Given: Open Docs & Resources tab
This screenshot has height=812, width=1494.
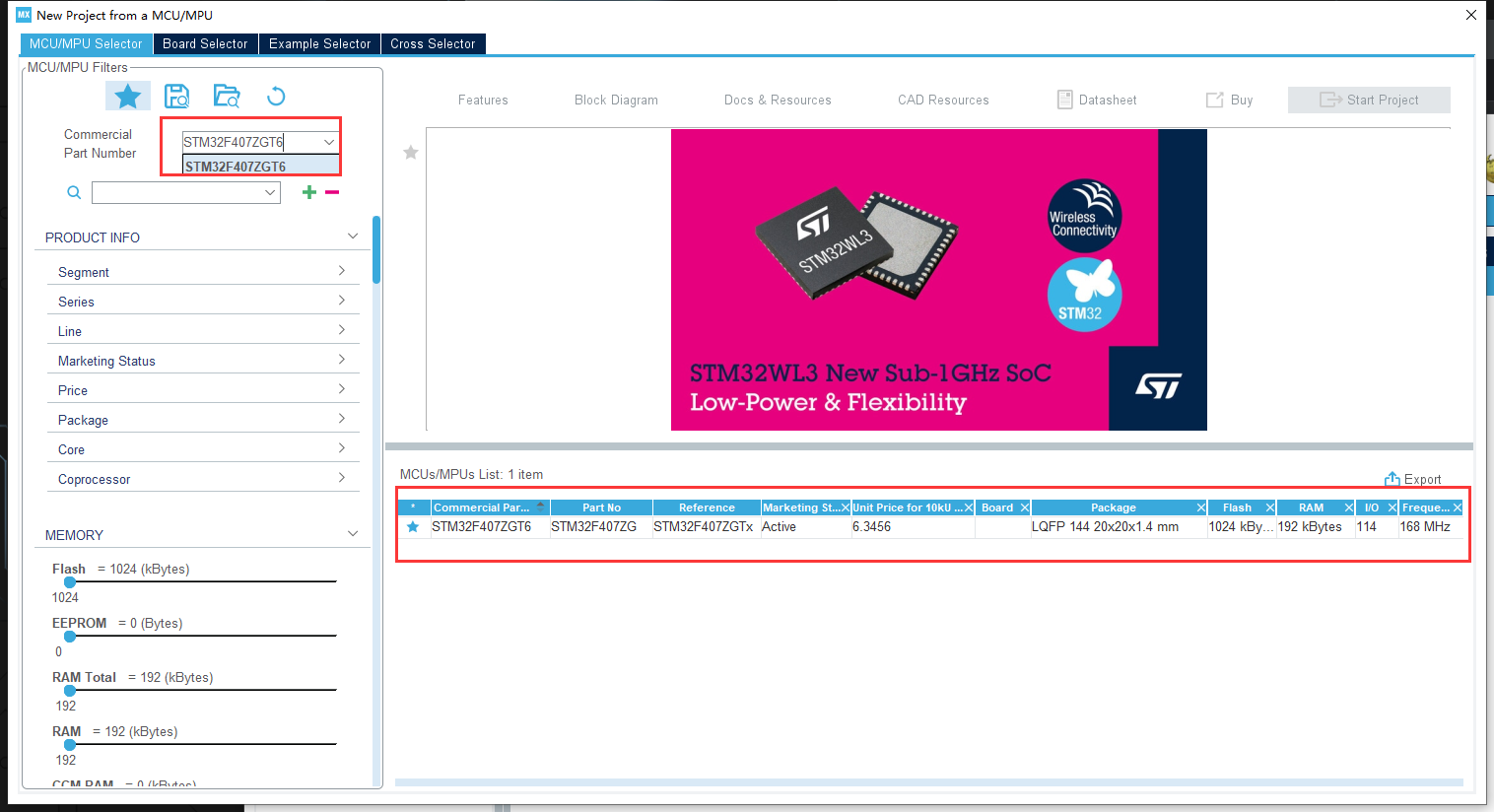Looking at the screenshot, I should coord(778,100).
